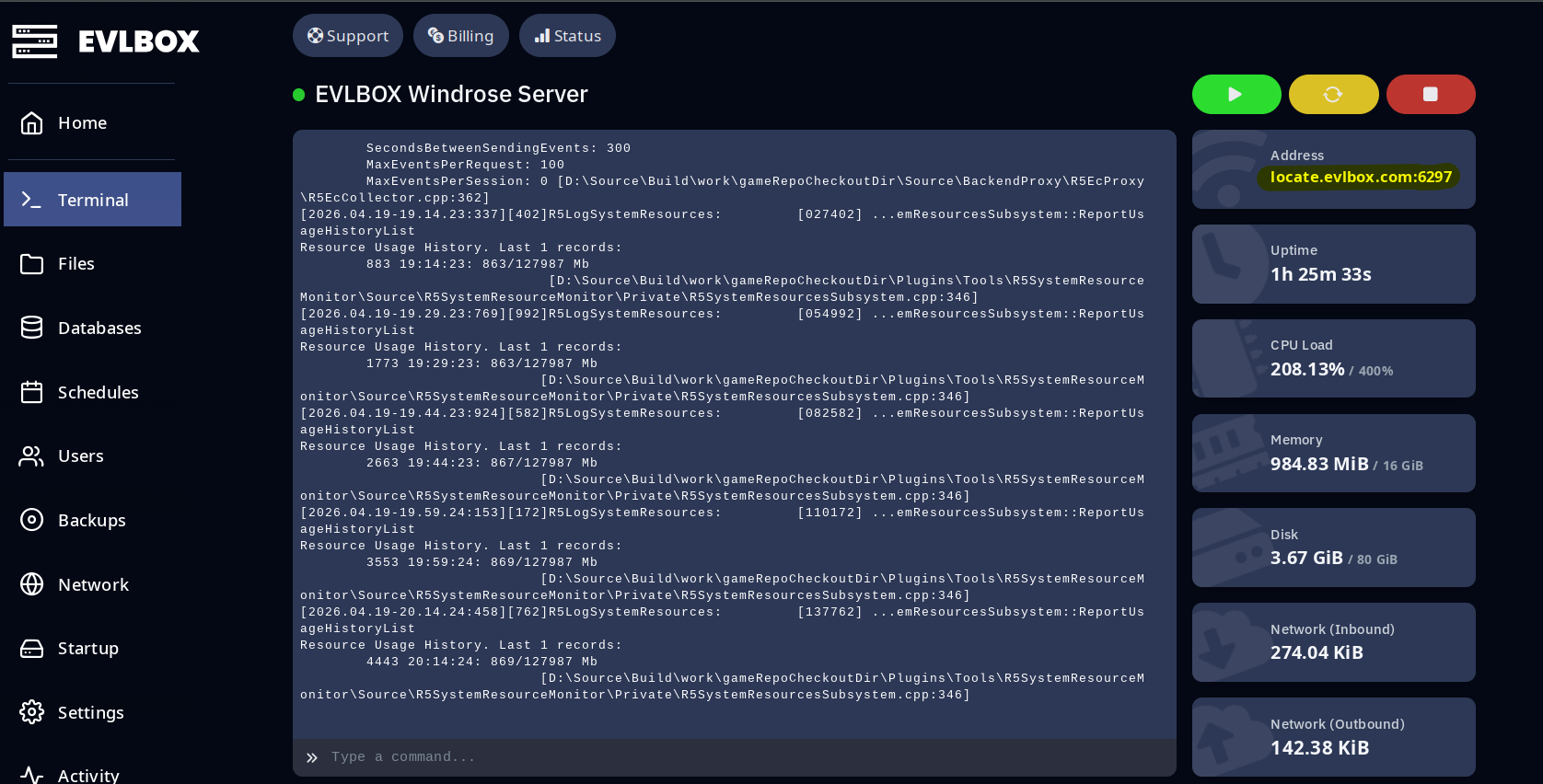Click the SecondsBetweenSendingEvents: 300 log line
Image resolution: width=1543 pixels, height=784 pixels.
coord(498,148)
